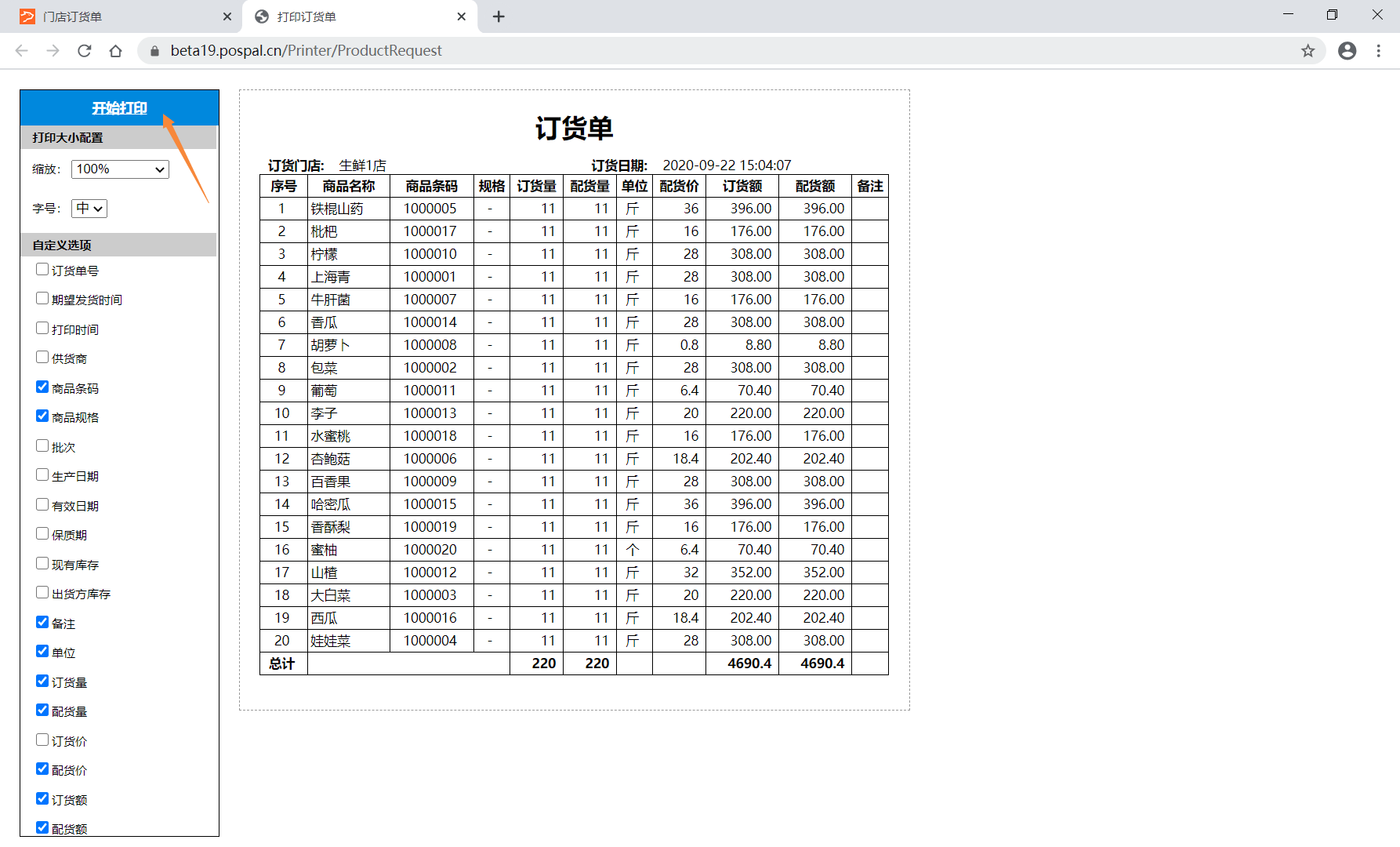Click the 开始打印 button
This screenshot has height=847, width=1400.
(x=119, y=108)
